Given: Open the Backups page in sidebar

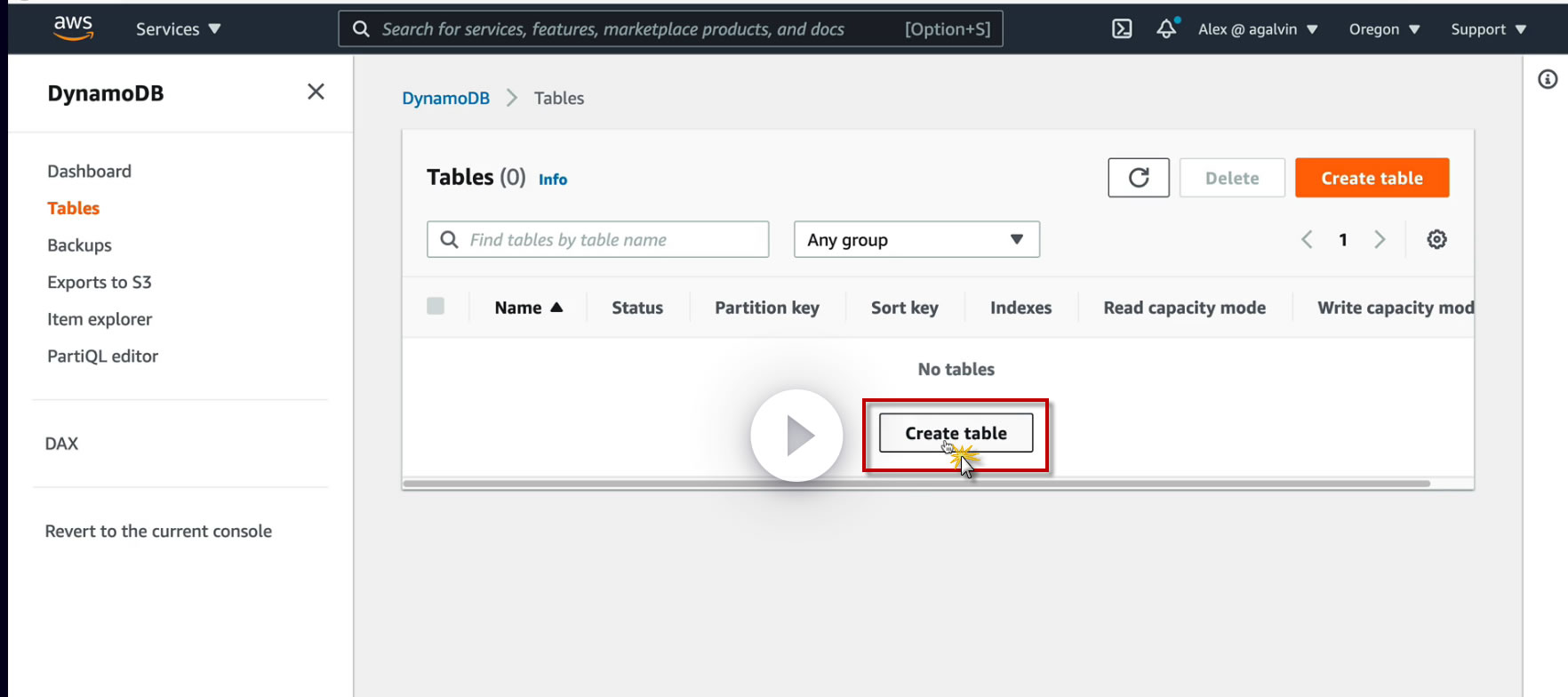Looking at the screenshot, I should pyautogui.click(x=79, y=245).
